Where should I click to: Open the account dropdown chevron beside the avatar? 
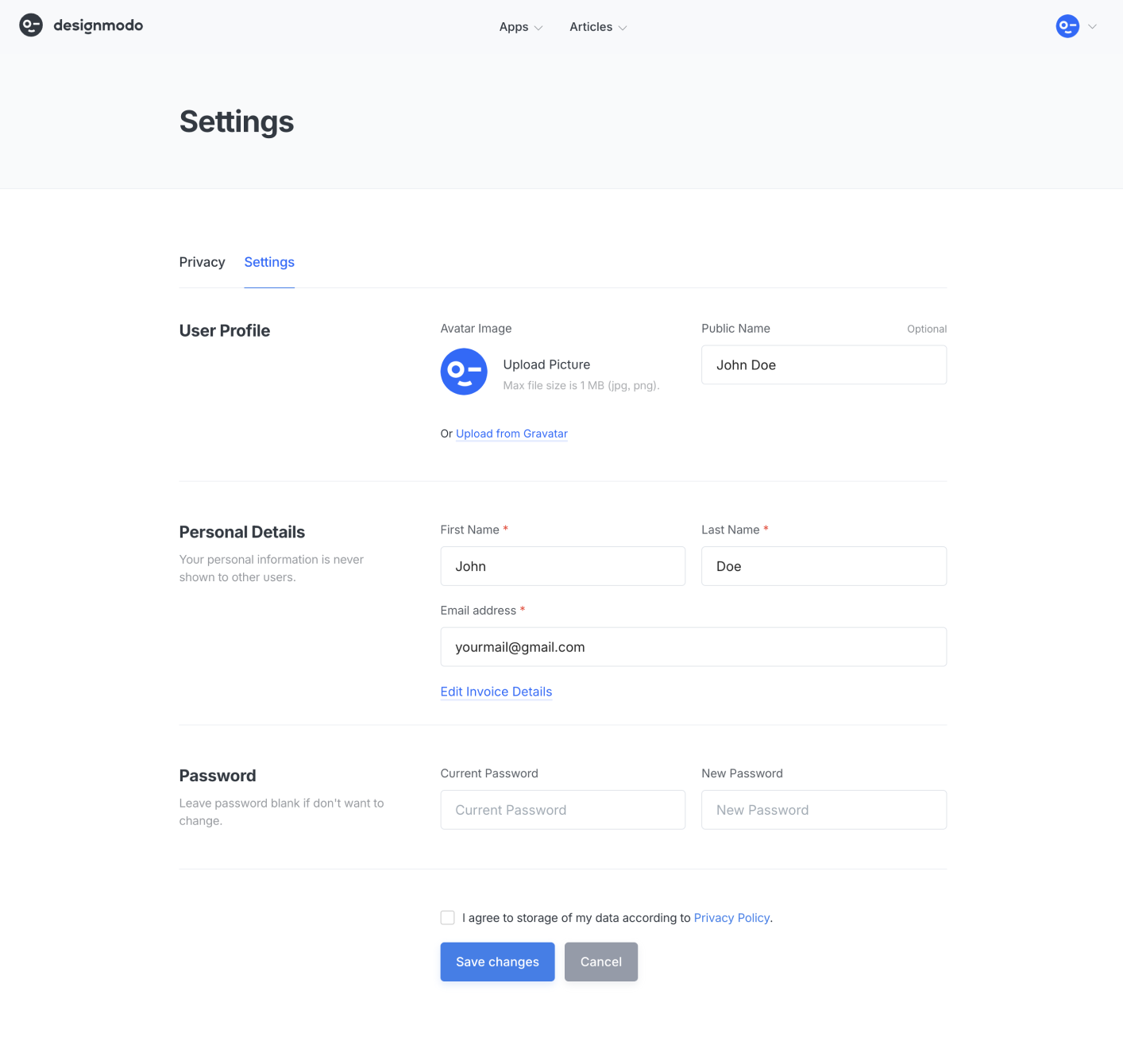point(1092,26)
